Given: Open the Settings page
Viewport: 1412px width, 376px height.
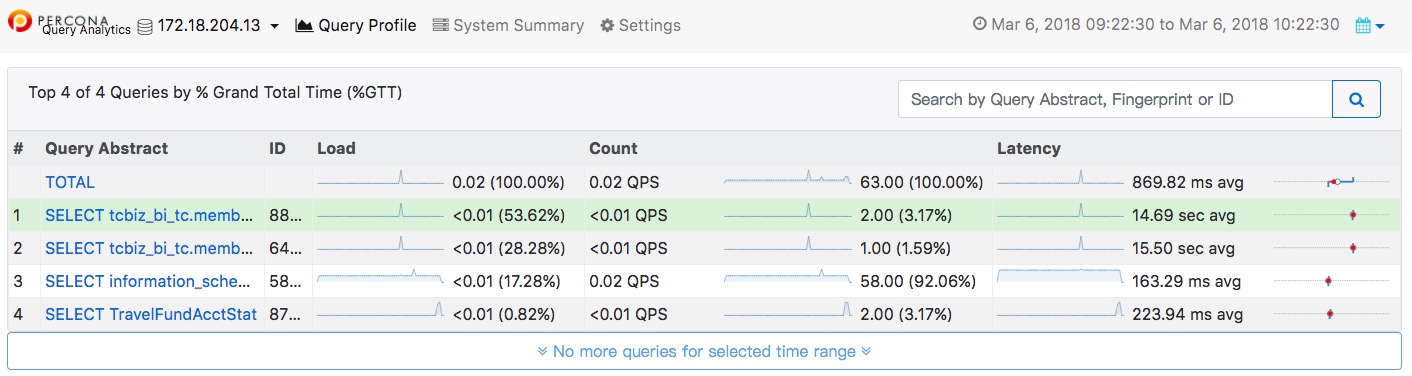Looking at the screenshot, I should (640, 25).
